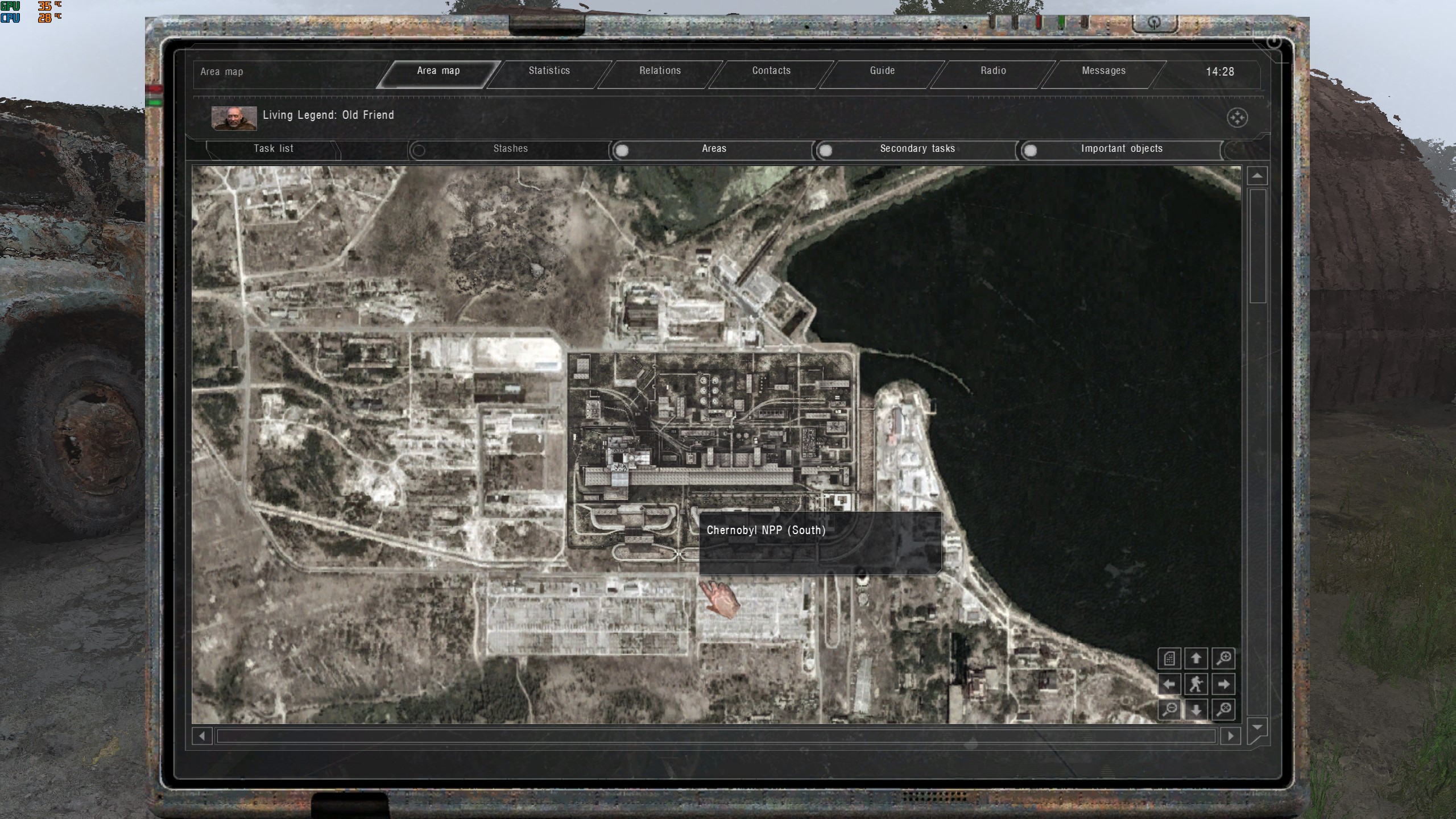This screenshot has width=1456, height=819.
Task: Toggle the Secondary tasks filter
Action: pos(825,150)
